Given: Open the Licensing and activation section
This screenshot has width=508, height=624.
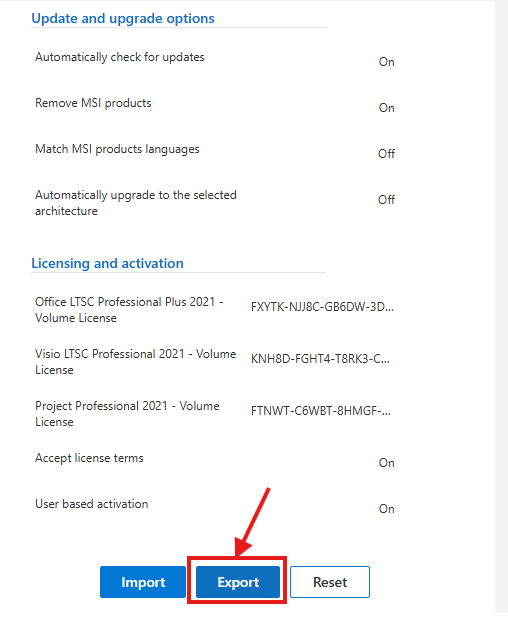Looking at the screenshot, I should pos(107,263).
